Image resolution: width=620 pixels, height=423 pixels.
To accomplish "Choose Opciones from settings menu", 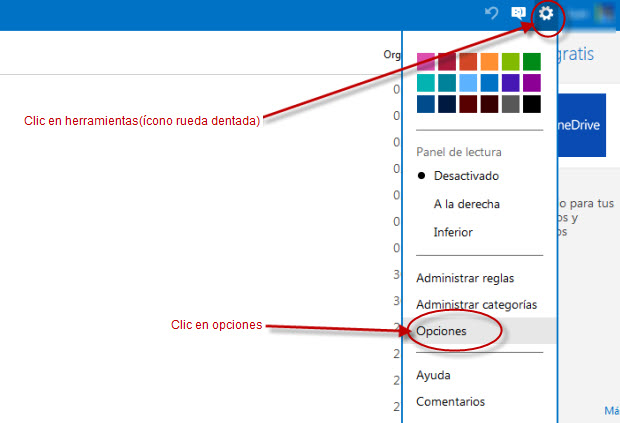I will (x=441, y=331).
